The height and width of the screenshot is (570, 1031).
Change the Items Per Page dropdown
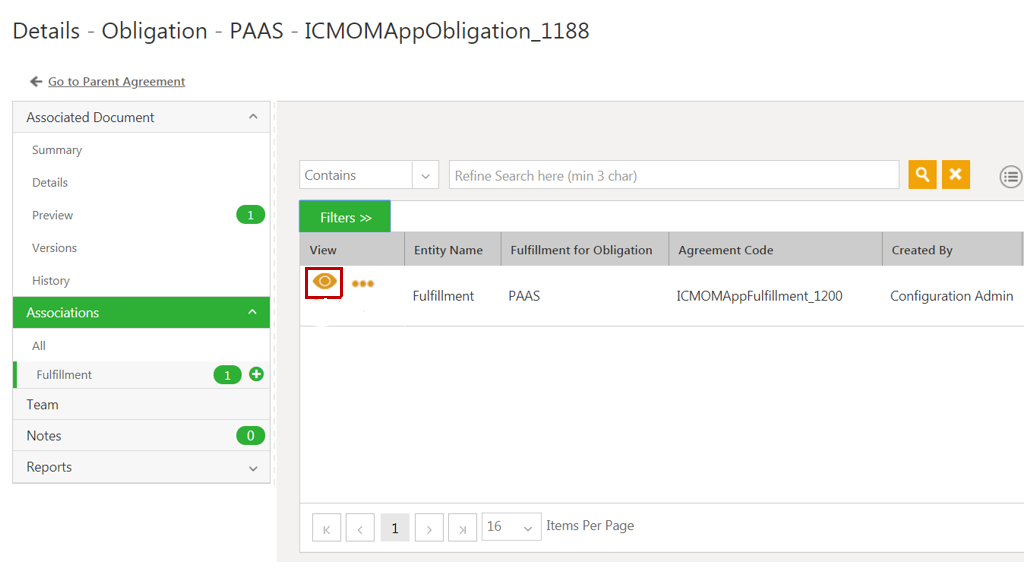[x=511, y=527]
